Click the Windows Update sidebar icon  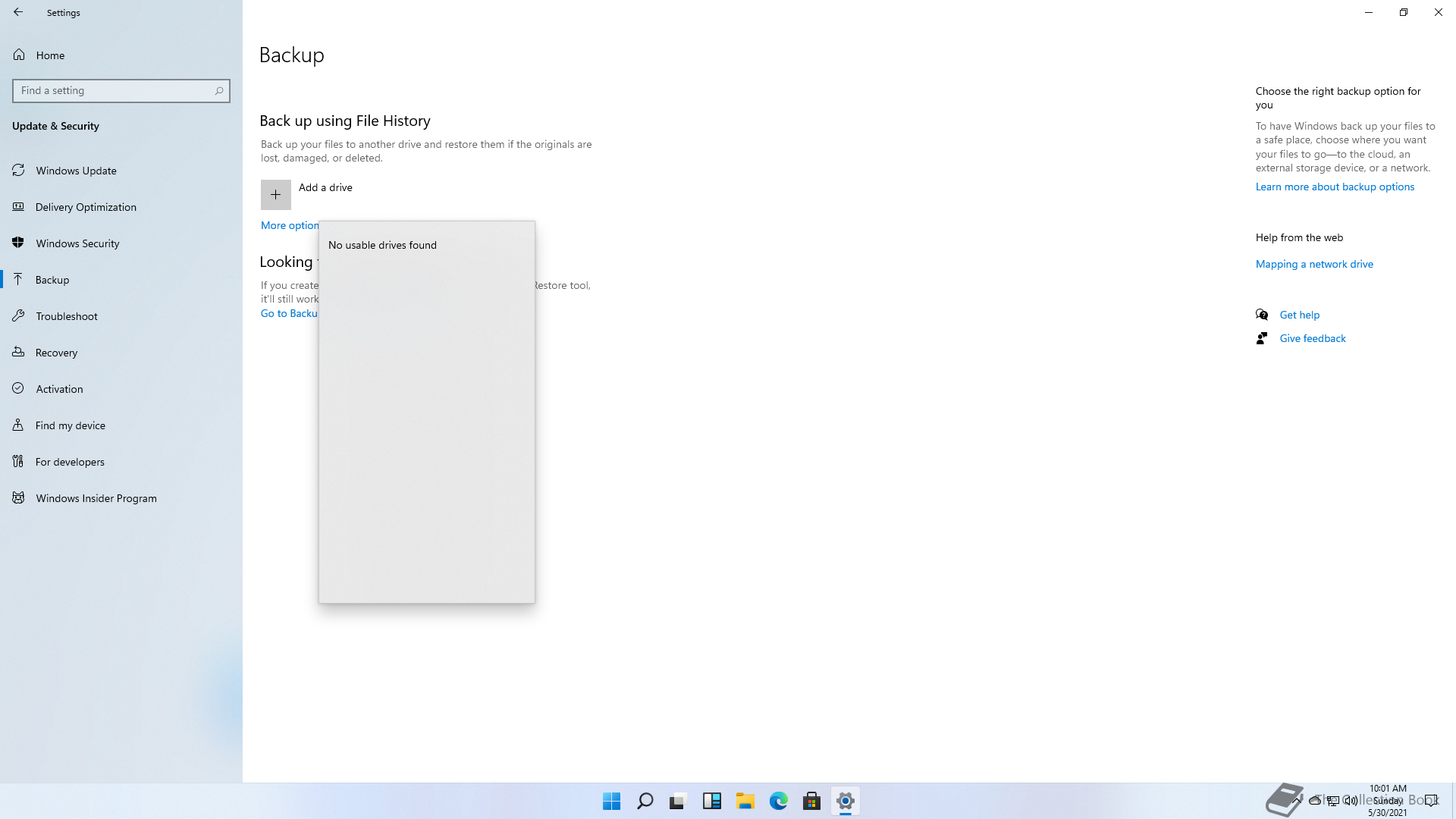18,171
